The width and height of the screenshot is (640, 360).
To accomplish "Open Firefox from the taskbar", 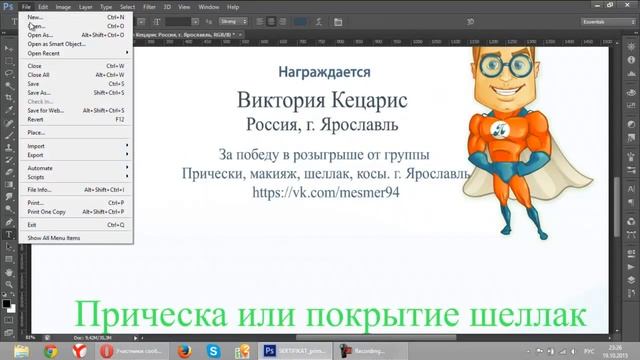I will tap(185, 351).
